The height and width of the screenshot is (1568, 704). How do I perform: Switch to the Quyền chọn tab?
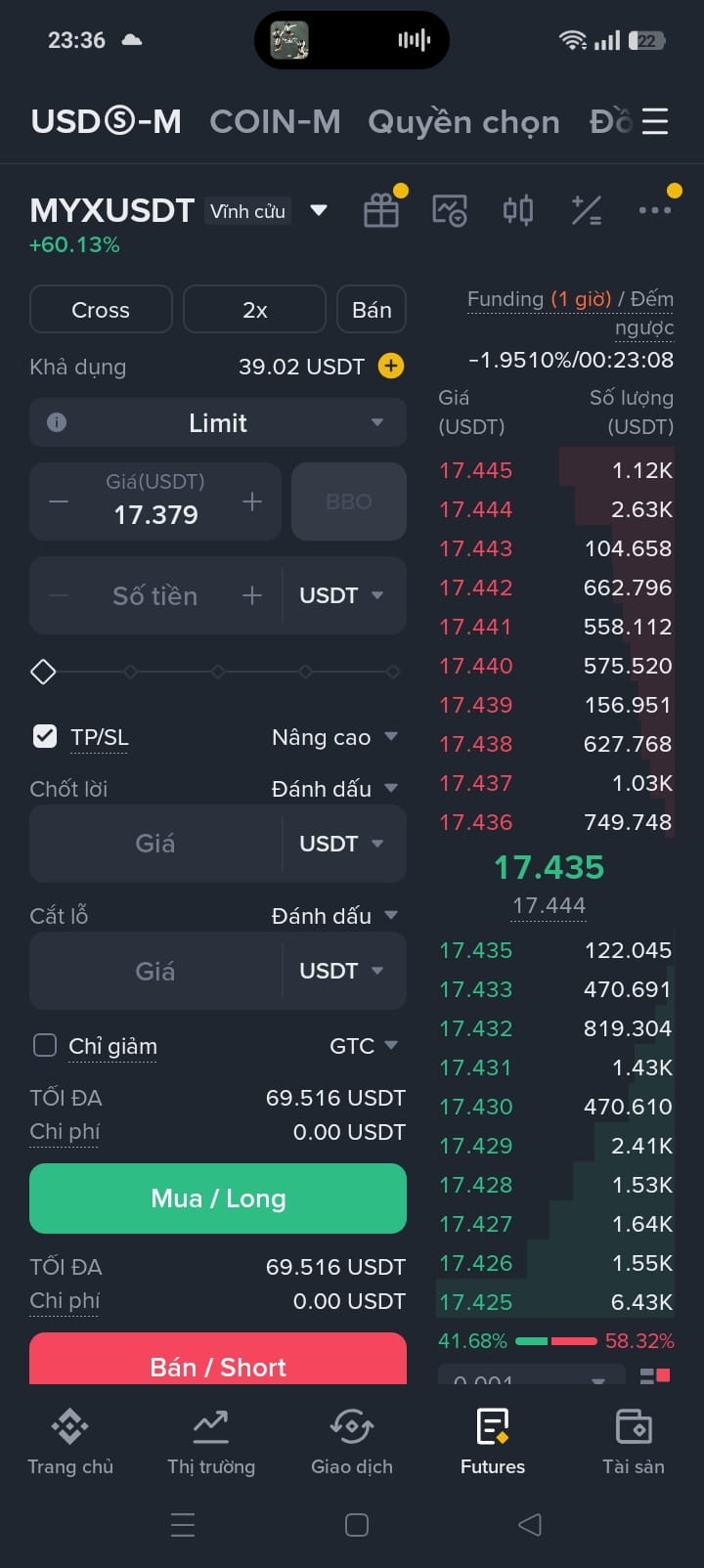463,121
